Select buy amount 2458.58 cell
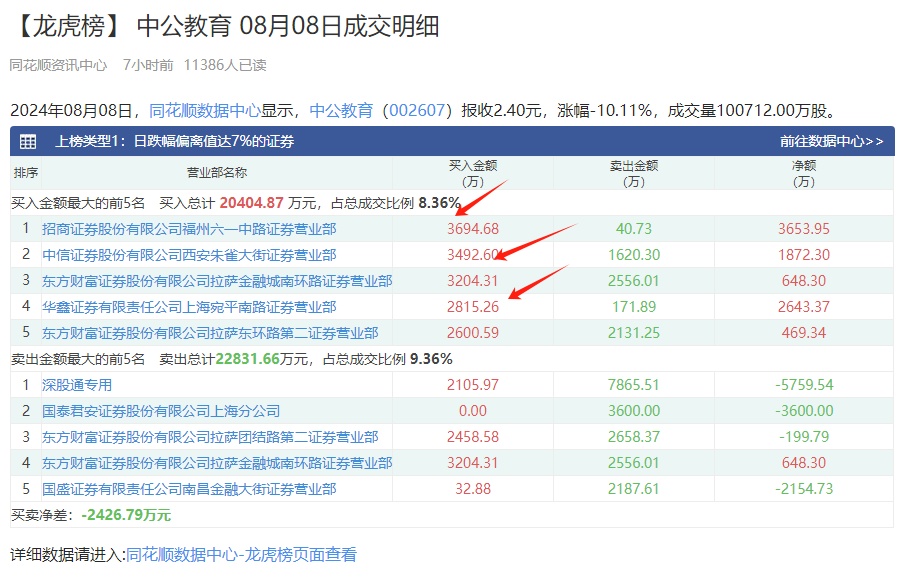 tap(473, 437)
